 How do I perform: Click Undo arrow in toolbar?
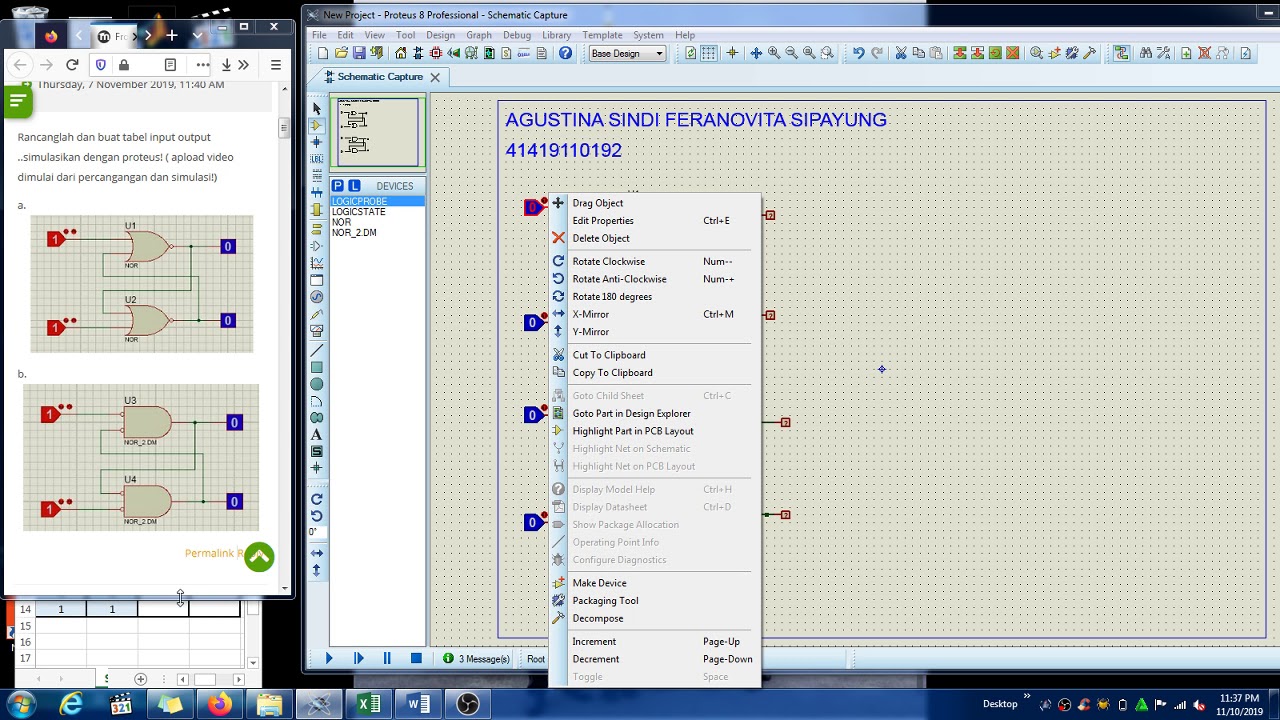pos(858,53)
